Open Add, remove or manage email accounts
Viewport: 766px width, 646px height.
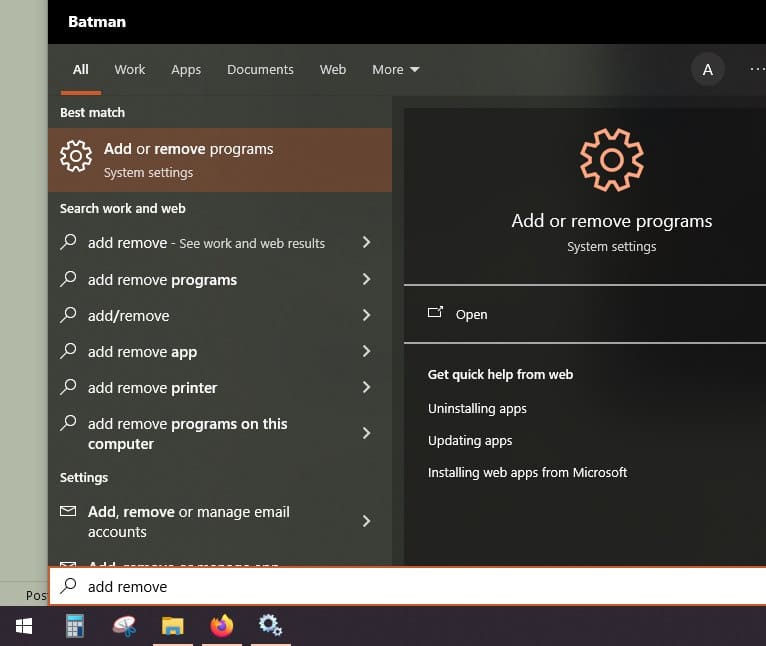click(x=220, y=521)
